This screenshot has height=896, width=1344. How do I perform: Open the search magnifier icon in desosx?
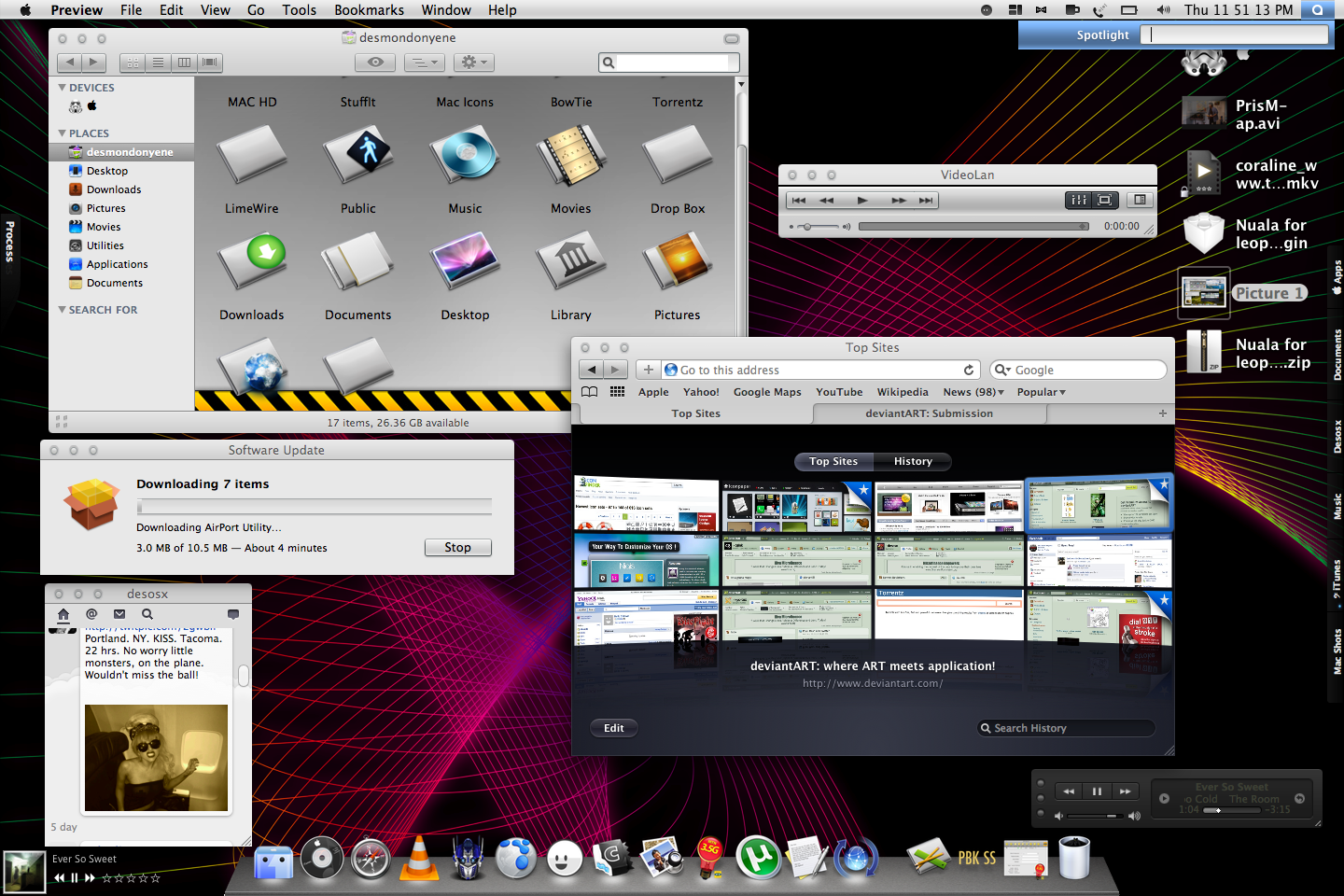pos(147,614)
